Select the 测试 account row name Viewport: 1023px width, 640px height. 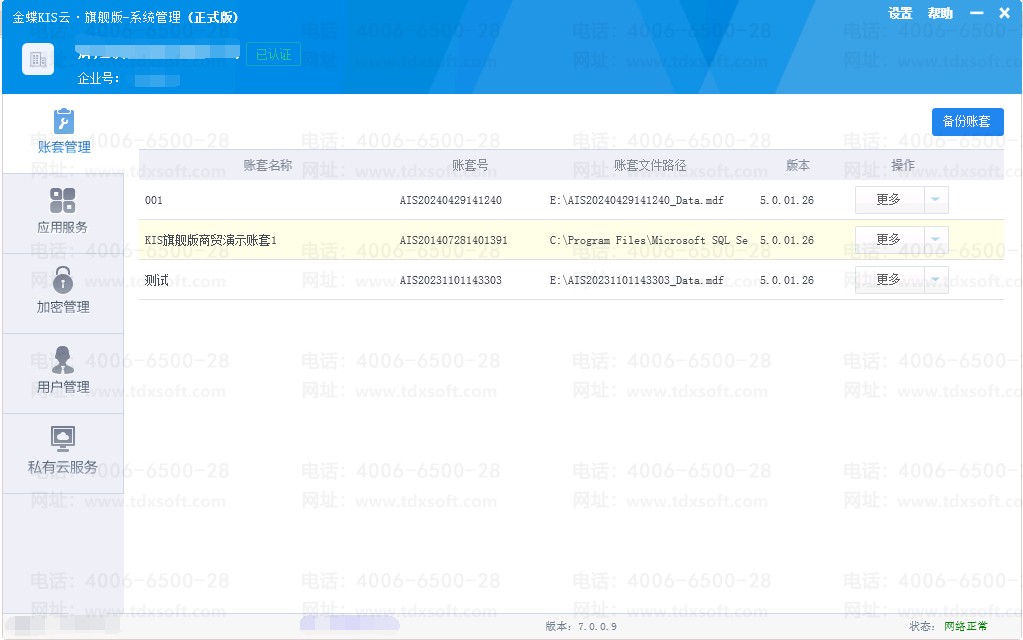(157, 281)
